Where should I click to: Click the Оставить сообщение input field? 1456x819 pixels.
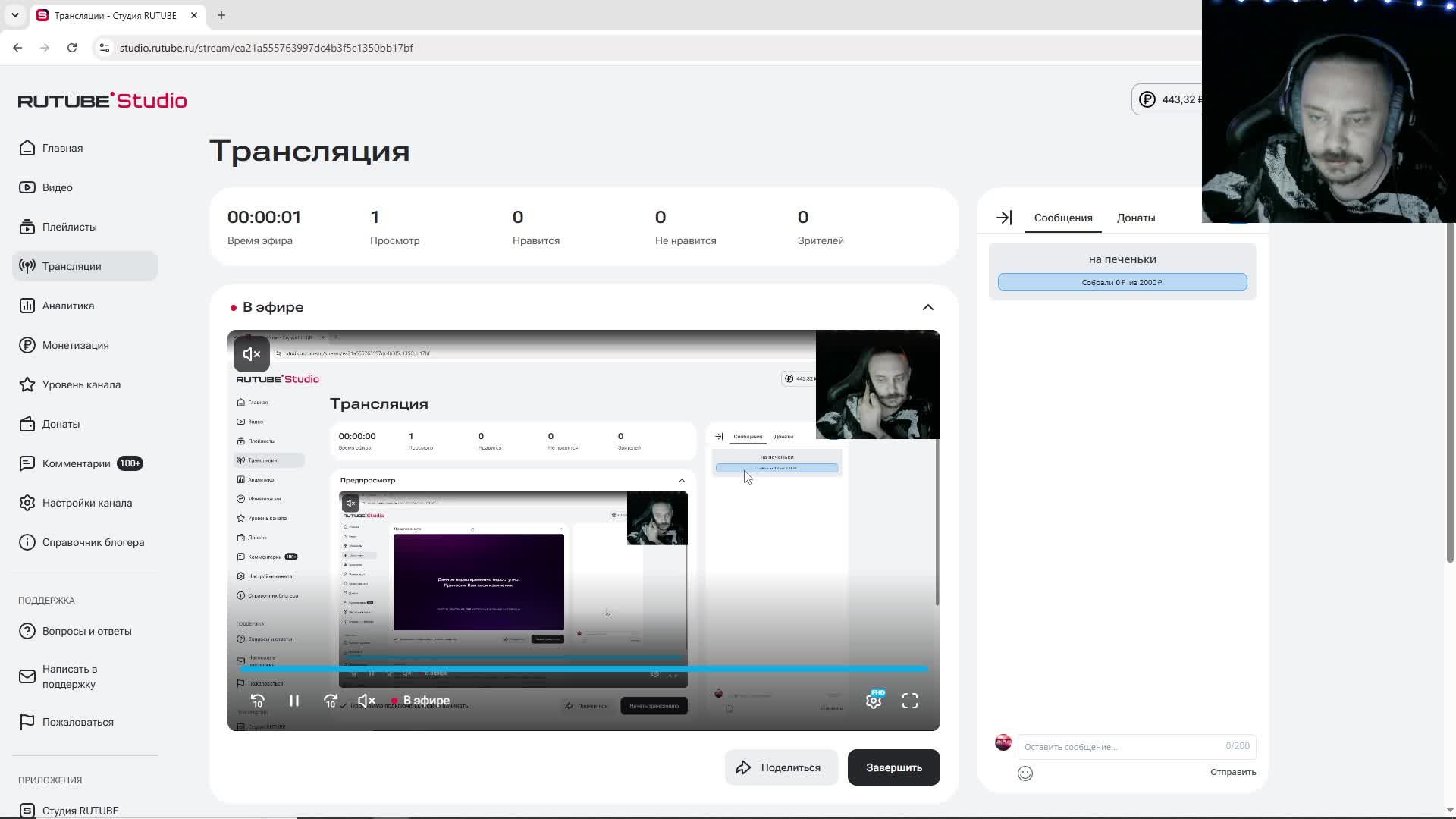[x=1137, y=746]
